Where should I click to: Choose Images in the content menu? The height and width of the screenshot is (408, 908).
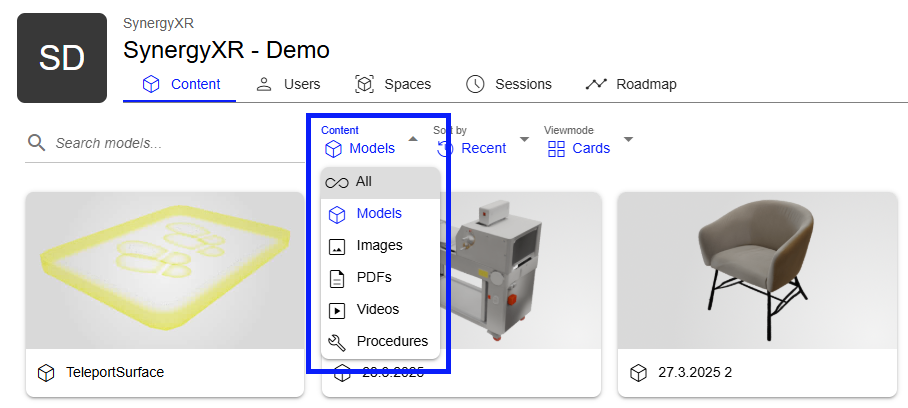[380, 246]
